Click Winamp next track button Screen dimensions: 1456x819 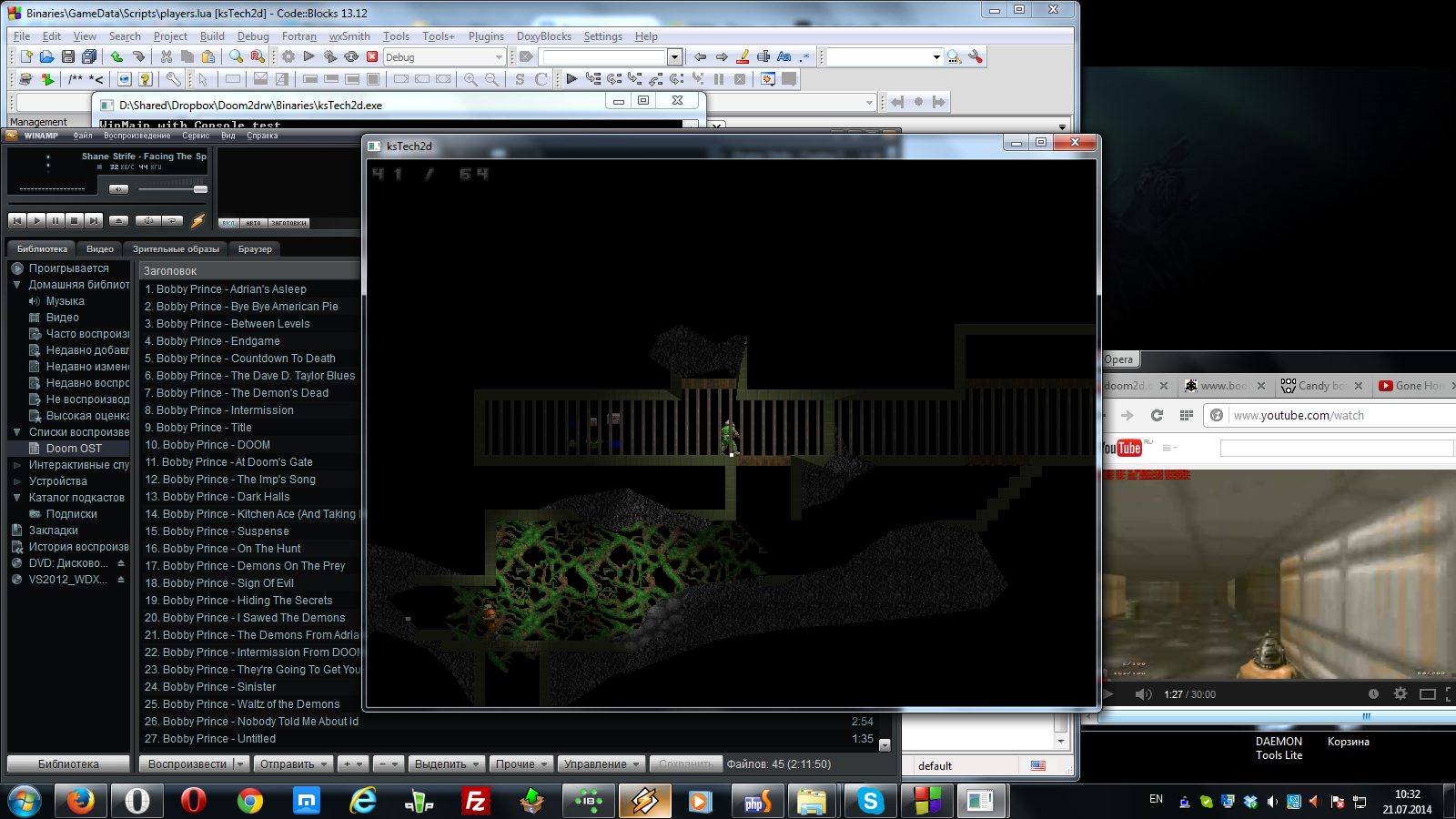tap(94, 220)
